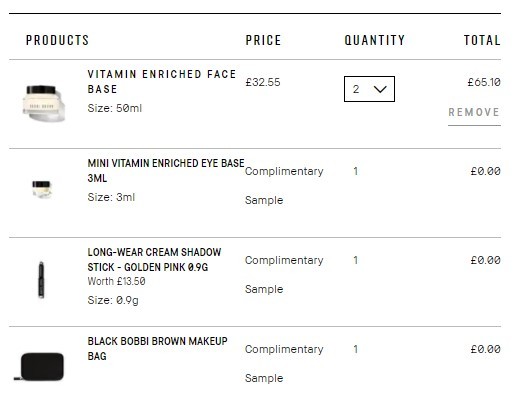Open Vitamin Enriched Face Base product title
Image resolution: width=521 pixels, height=412 pixels.
click(162, 82)
